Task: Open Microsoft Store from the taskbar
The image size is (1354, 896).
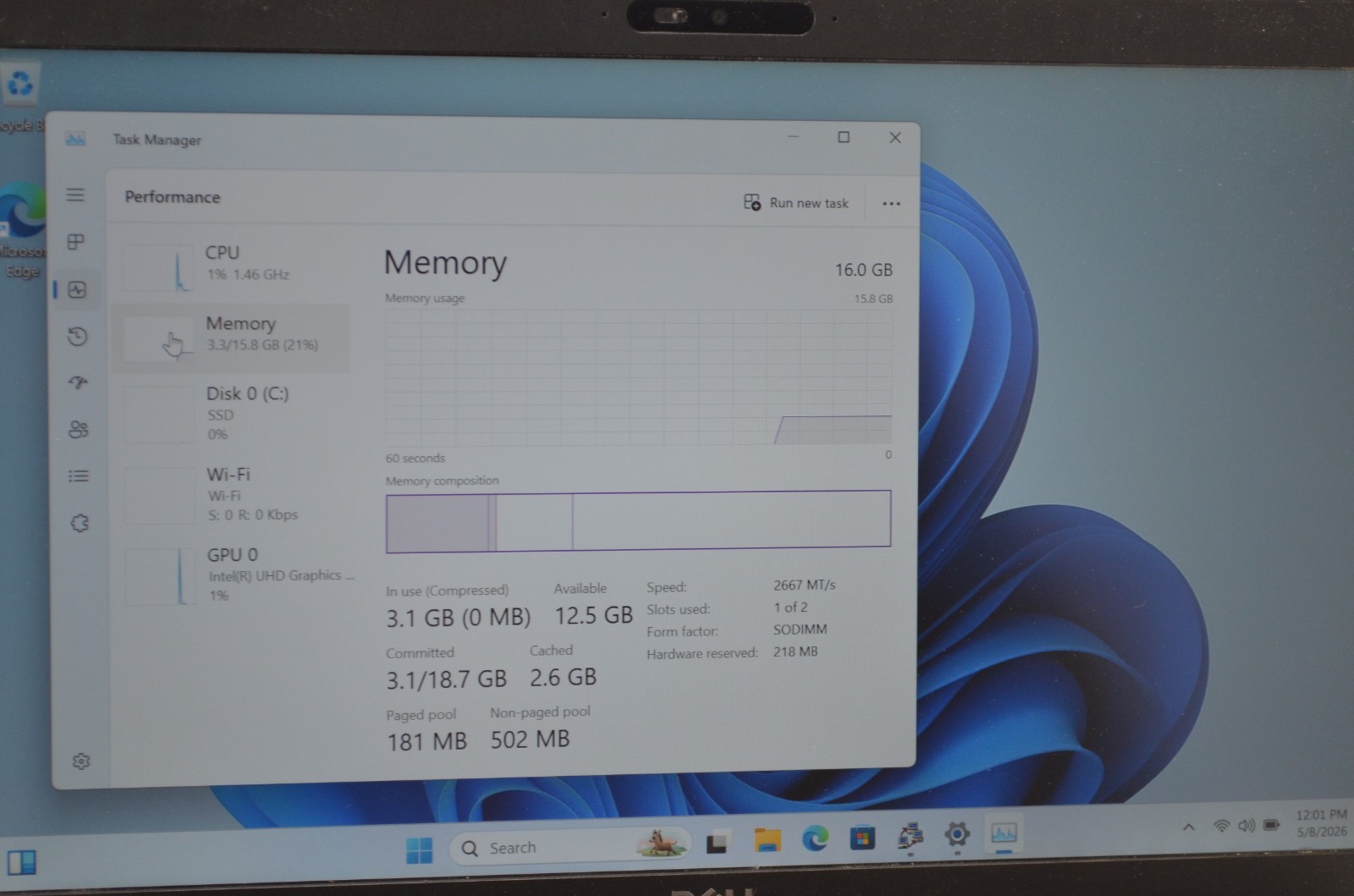Action: (862, 838)
